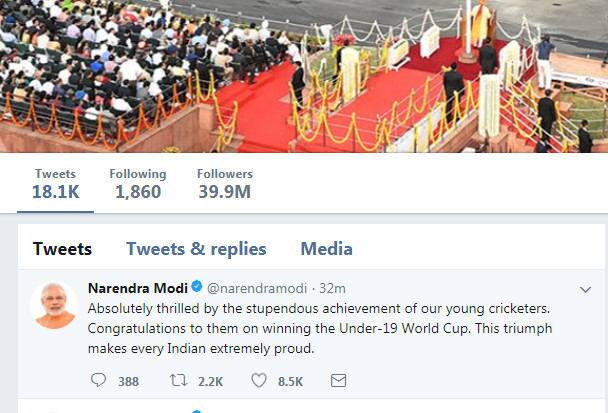
Task: Select the Tweets timeline tab
Action: 62,249
